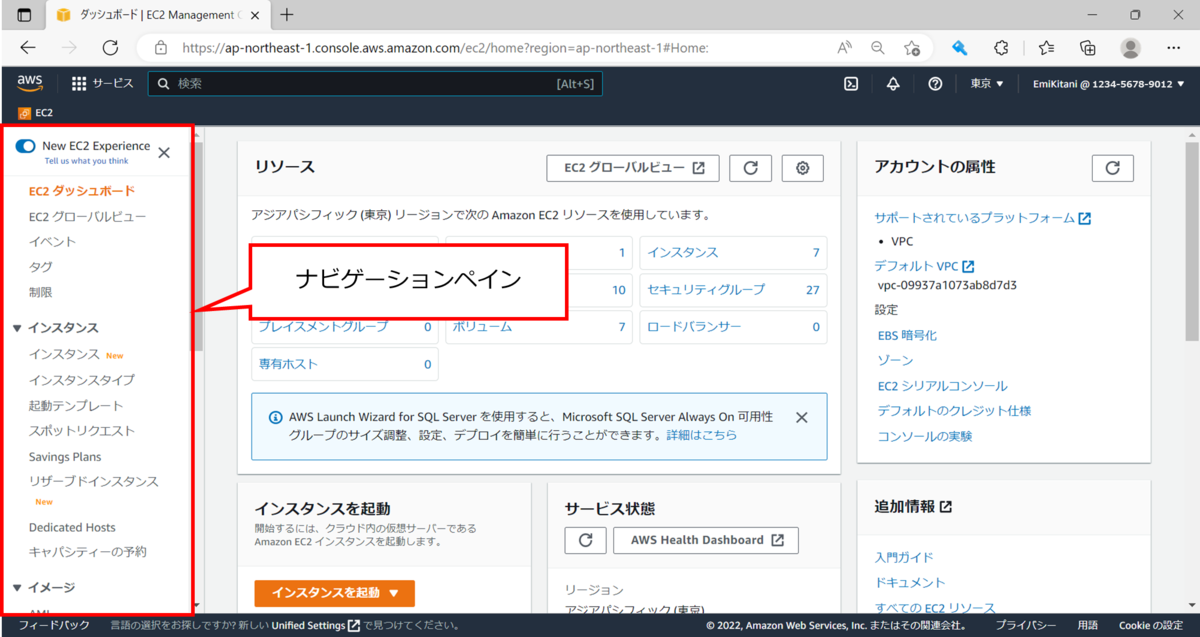Open Dedicated Hosts in navigation pane

pyautogui.click(x=72, y=527)
